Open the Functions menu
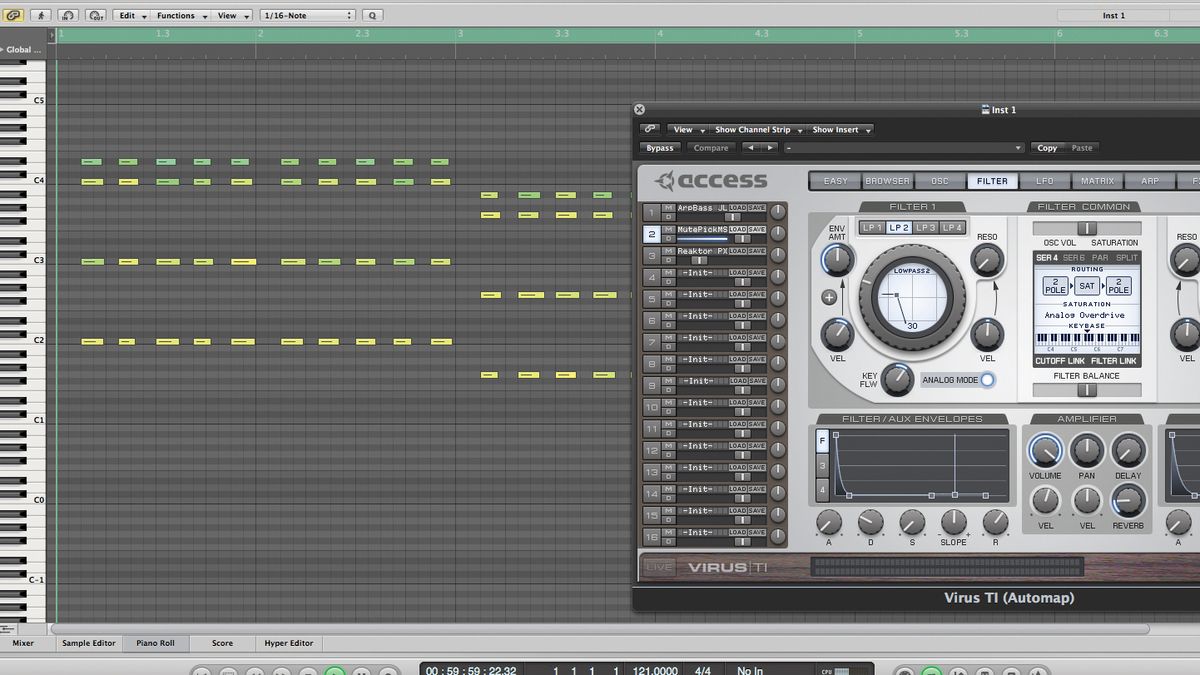This screenshot has height=675, width=1200. (179, 15)
